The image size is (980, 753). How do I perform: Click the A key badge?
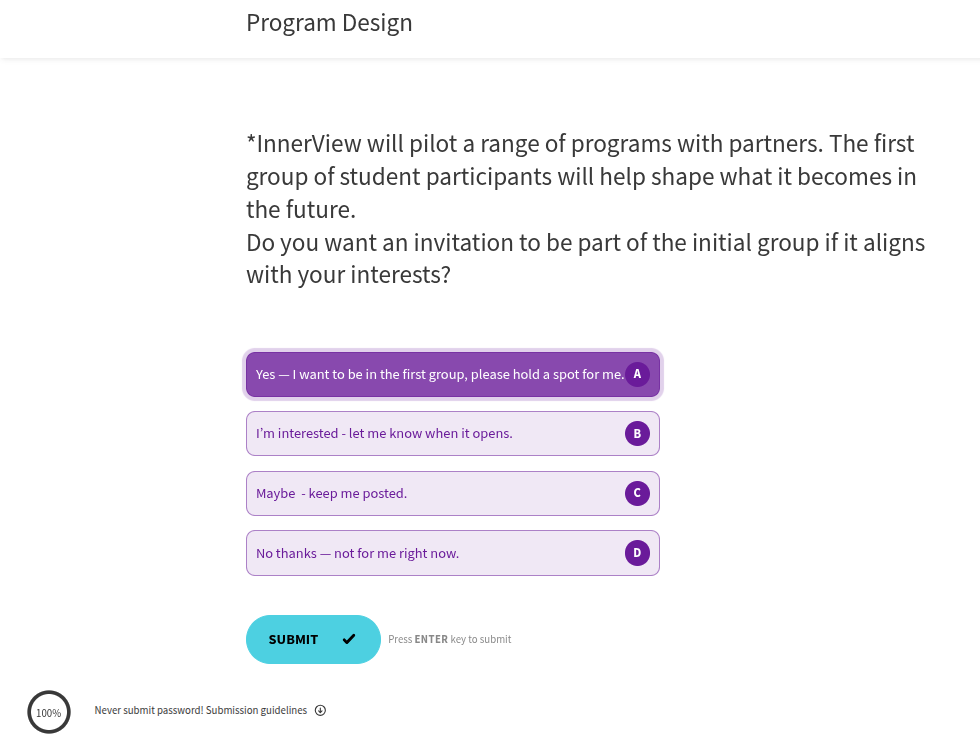637,374
